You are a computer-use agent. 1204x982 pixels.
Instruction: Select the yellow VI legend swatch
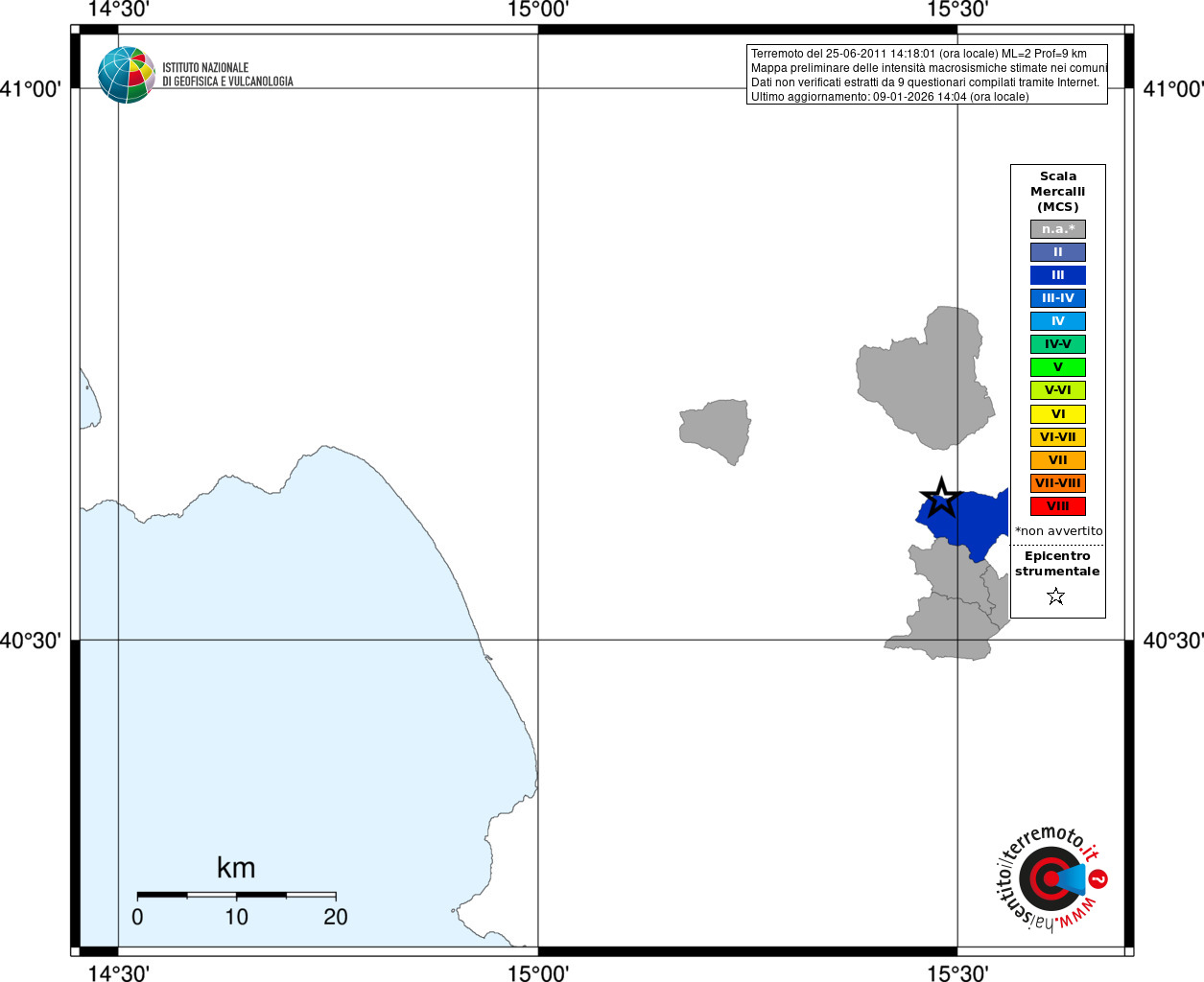1058,414
